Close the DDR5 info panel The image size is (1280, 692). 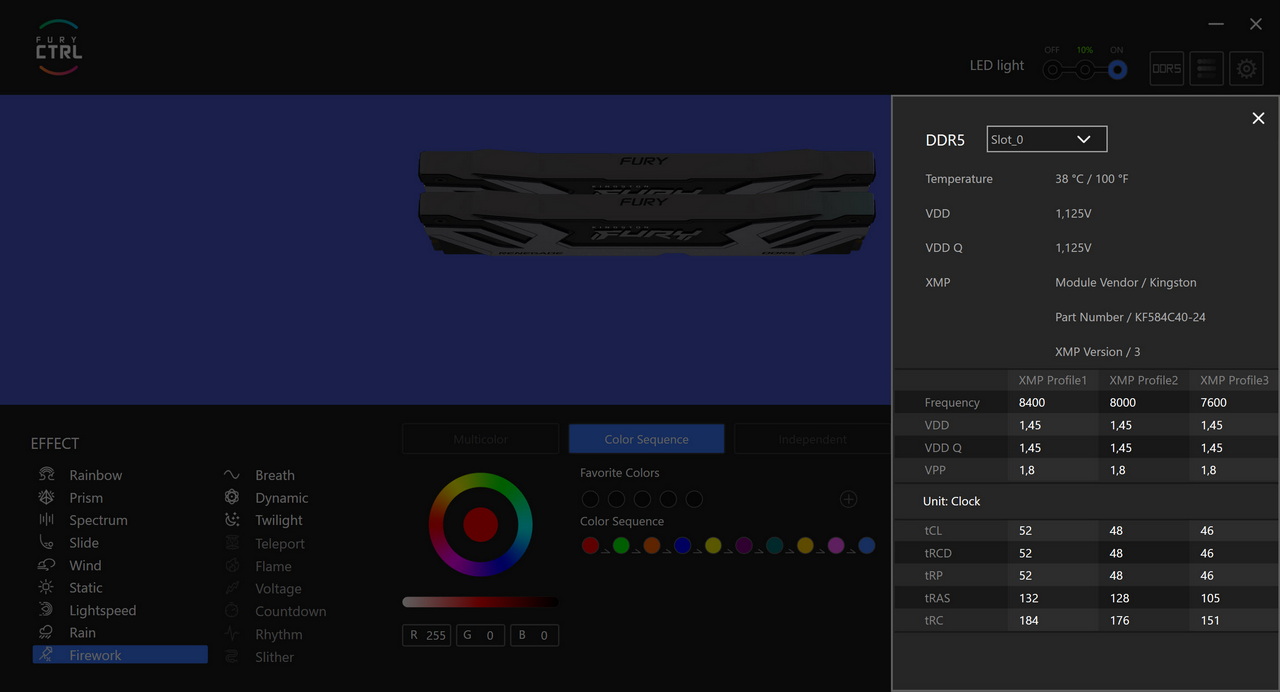(x=1258, y=118)
